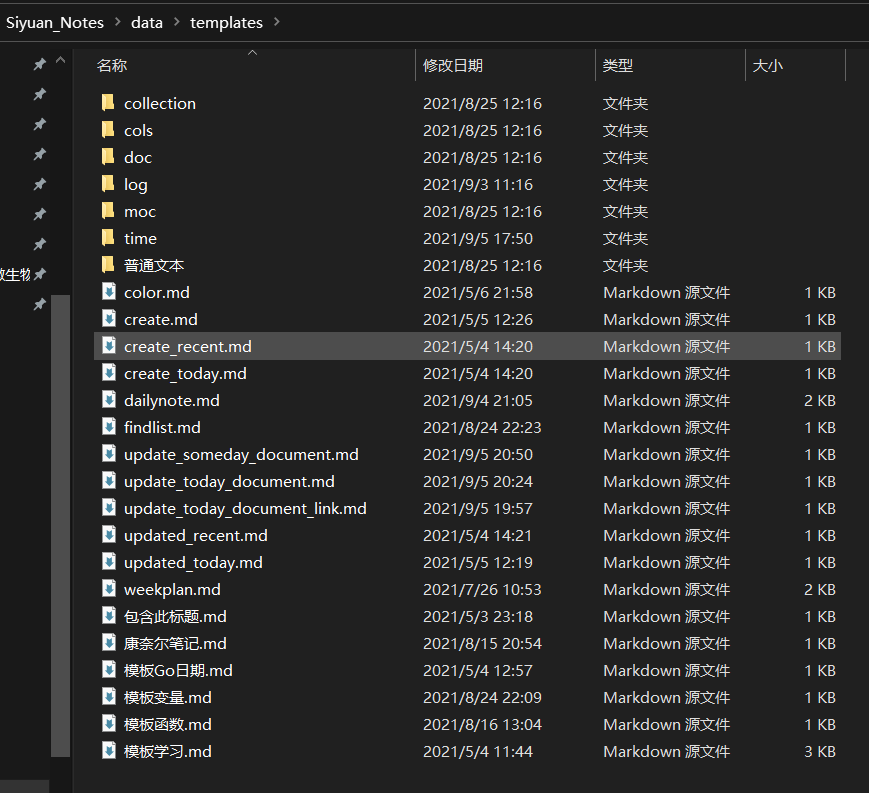Screen dimensions: 869x793
Task: Click the weekplan.md file icon
Action: [108, 589]
